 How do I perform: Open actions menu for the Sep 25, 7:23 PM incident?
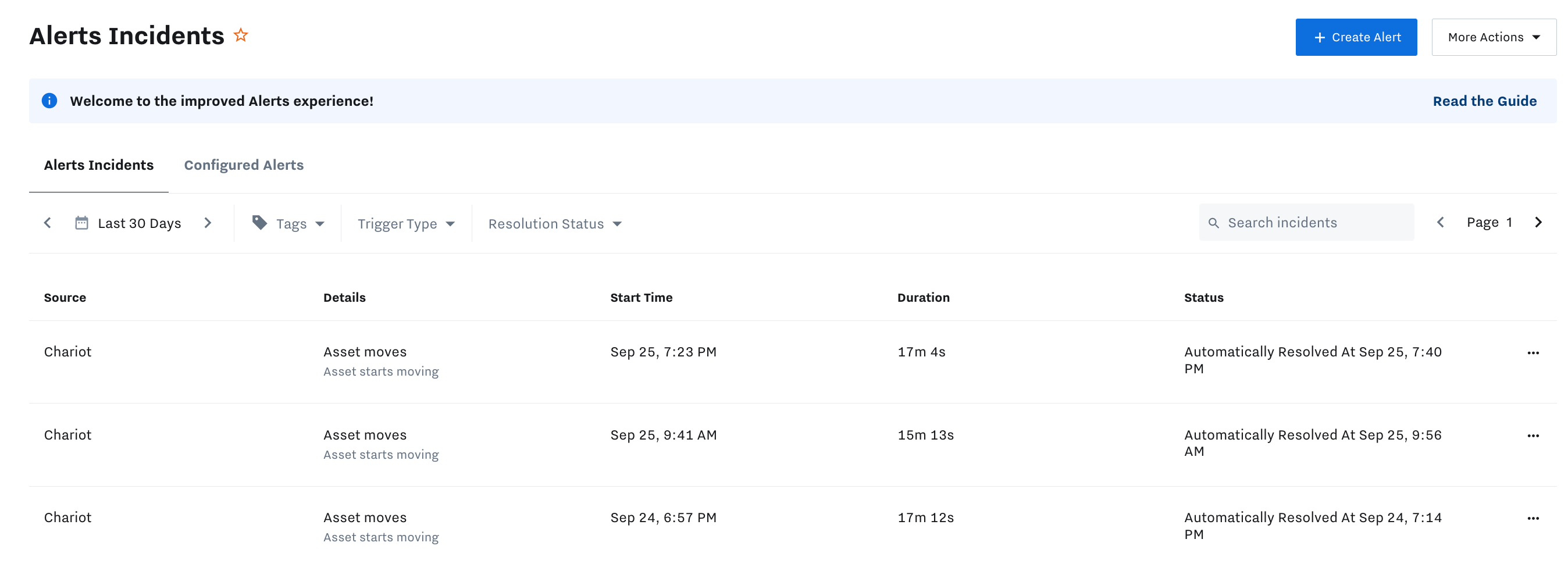pyautogui.click(x=1533, y=352)
